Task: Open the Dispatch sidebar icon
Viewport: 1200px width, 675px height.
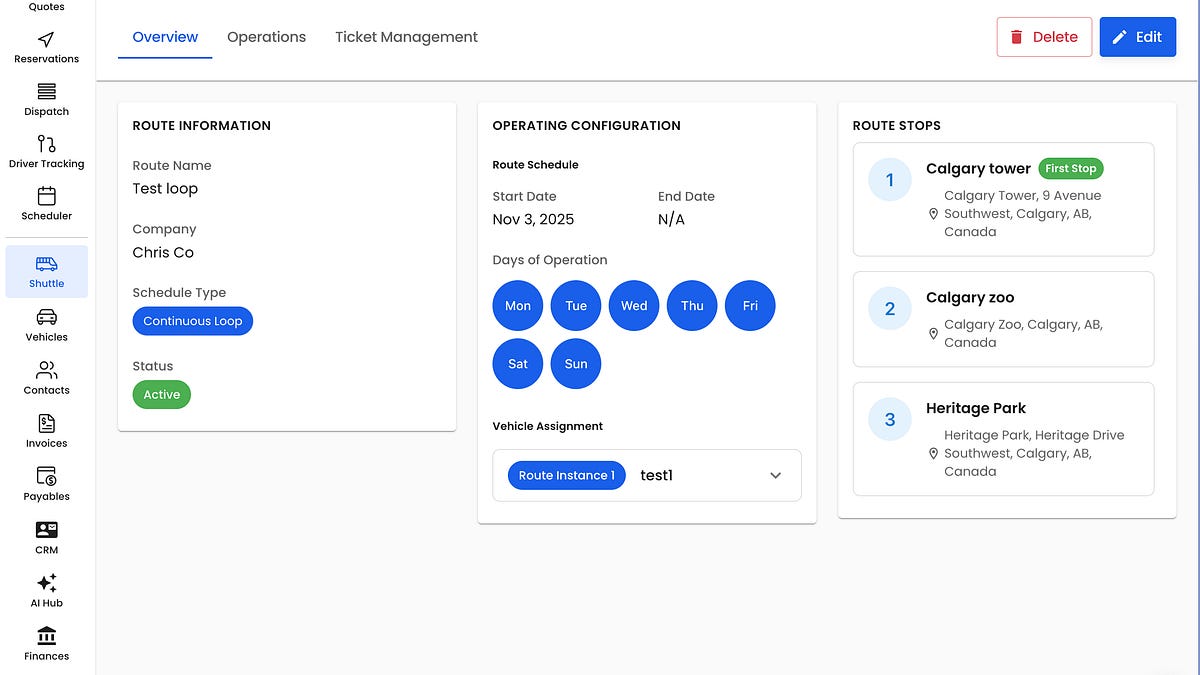Action: [x=46, y=92]
